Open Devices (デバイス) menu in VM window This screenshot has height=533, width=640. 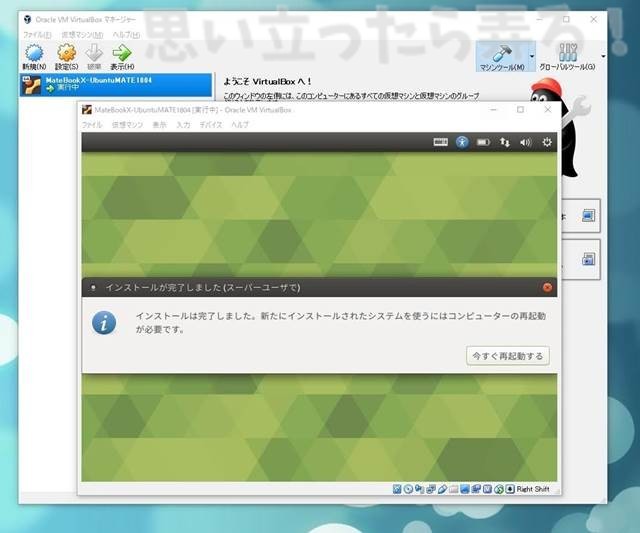[x=211, y=124]
